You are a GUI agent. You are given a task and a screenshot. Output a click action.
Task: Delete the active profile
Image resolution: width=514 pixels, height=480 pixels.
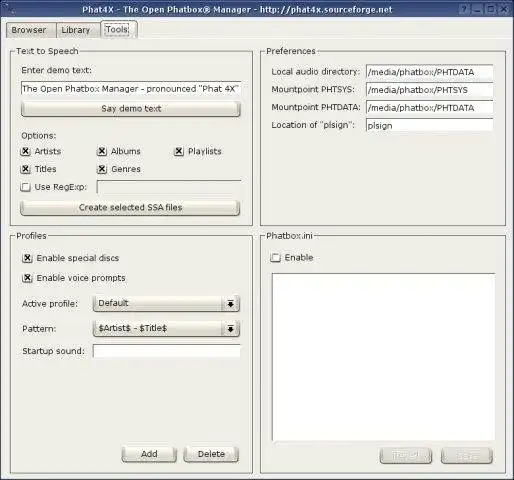pos(211,454)
